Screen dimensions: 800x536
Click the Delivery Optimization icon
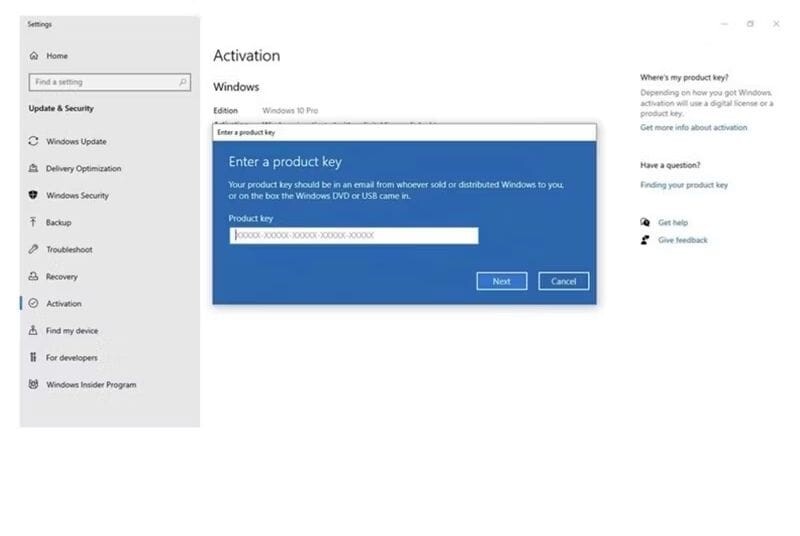34,168
